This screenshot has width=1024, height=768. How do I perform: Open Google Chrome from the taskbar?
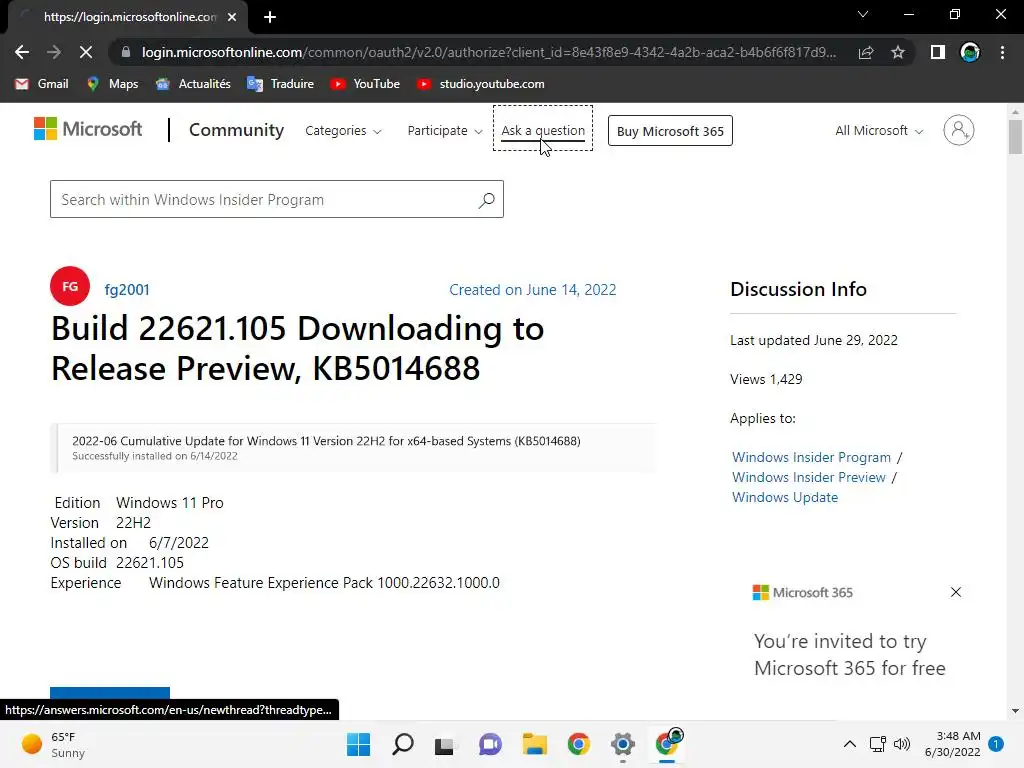pos(579,744)
